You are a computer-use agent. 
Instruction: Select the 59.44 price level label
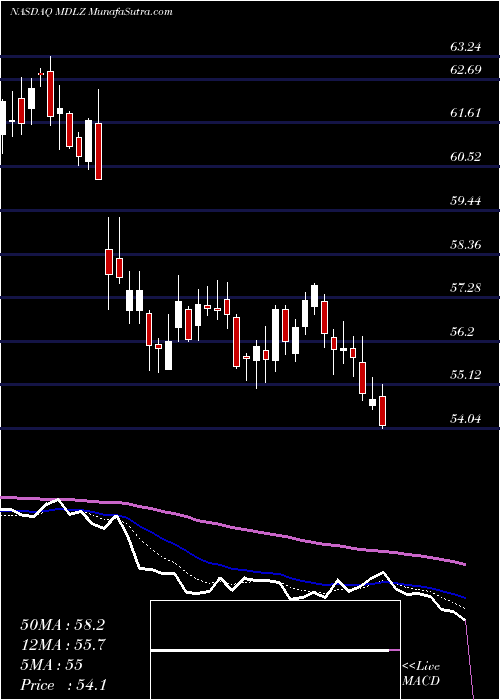click(465, 201)
